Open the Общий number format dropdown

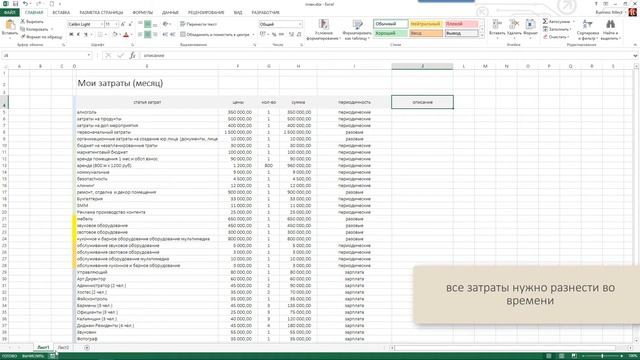[300, 24]
